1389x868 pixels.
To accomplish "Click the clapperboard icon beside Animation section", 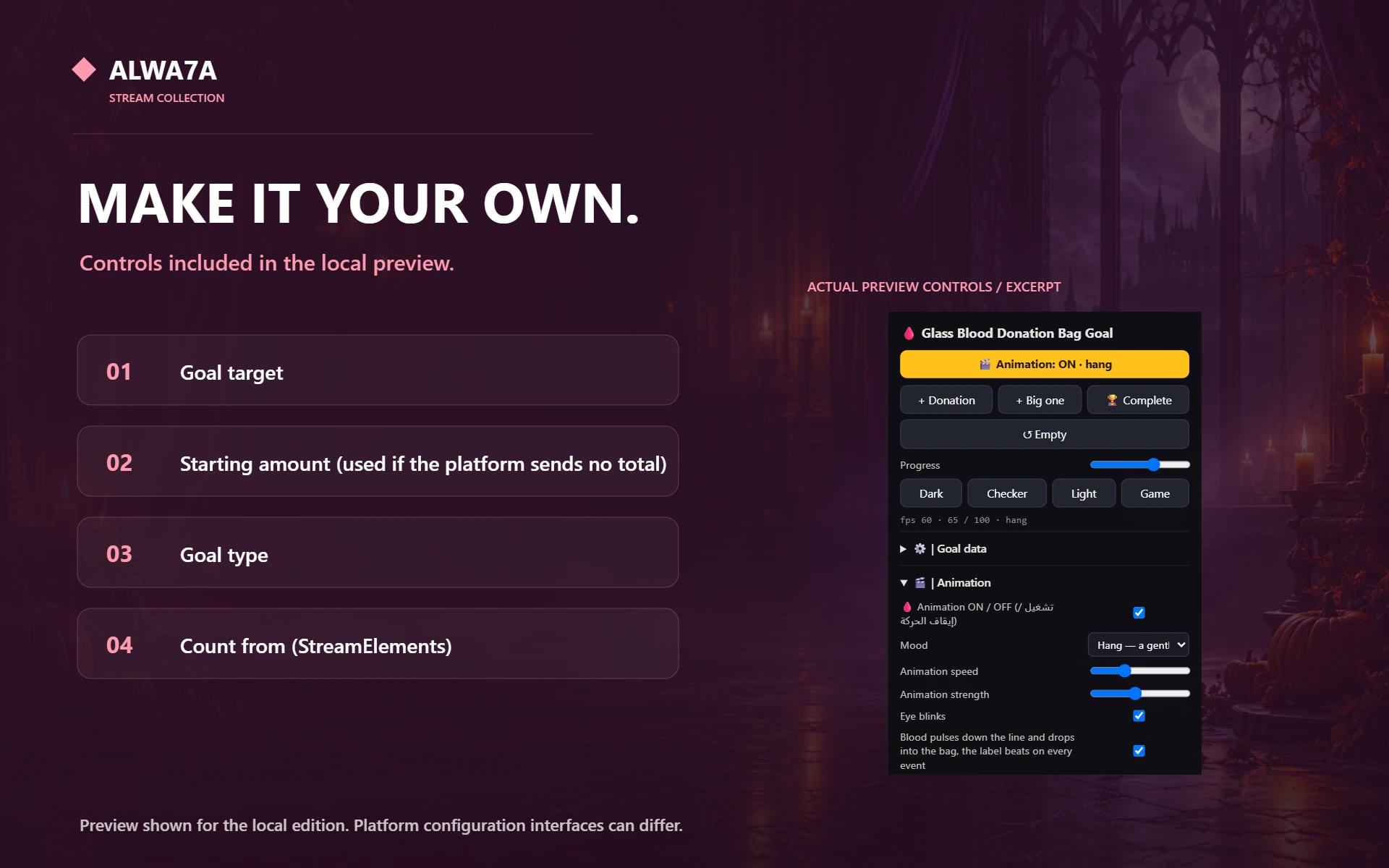I will [x=919, y=583].
